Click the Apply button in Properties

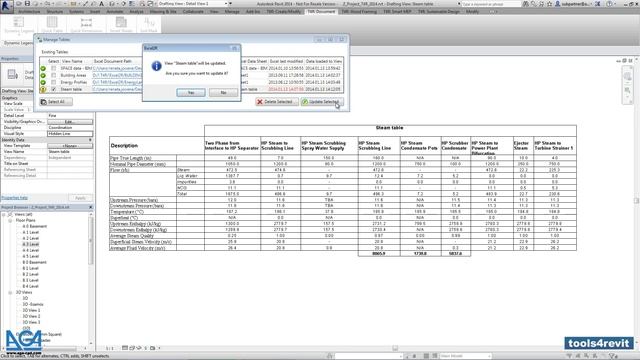(80, 198)
